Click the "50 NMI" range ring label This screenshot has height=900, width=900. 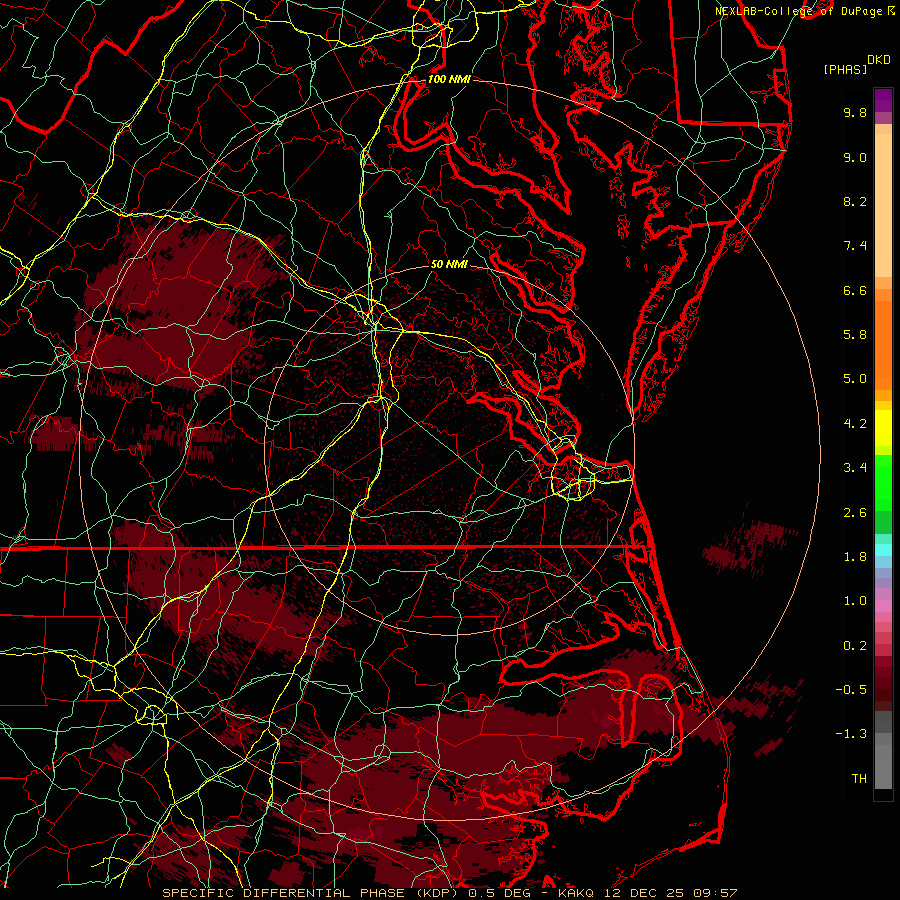(x=449, y=264)
